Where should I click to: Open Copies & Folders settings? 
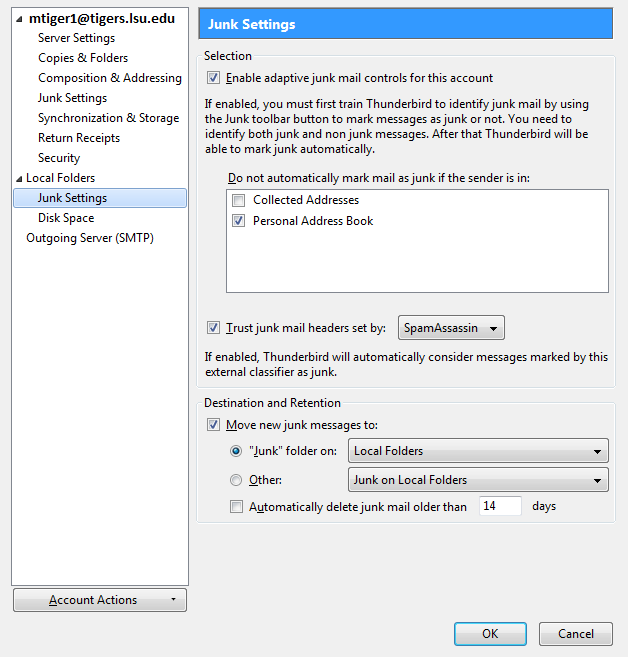pos(83,58)
